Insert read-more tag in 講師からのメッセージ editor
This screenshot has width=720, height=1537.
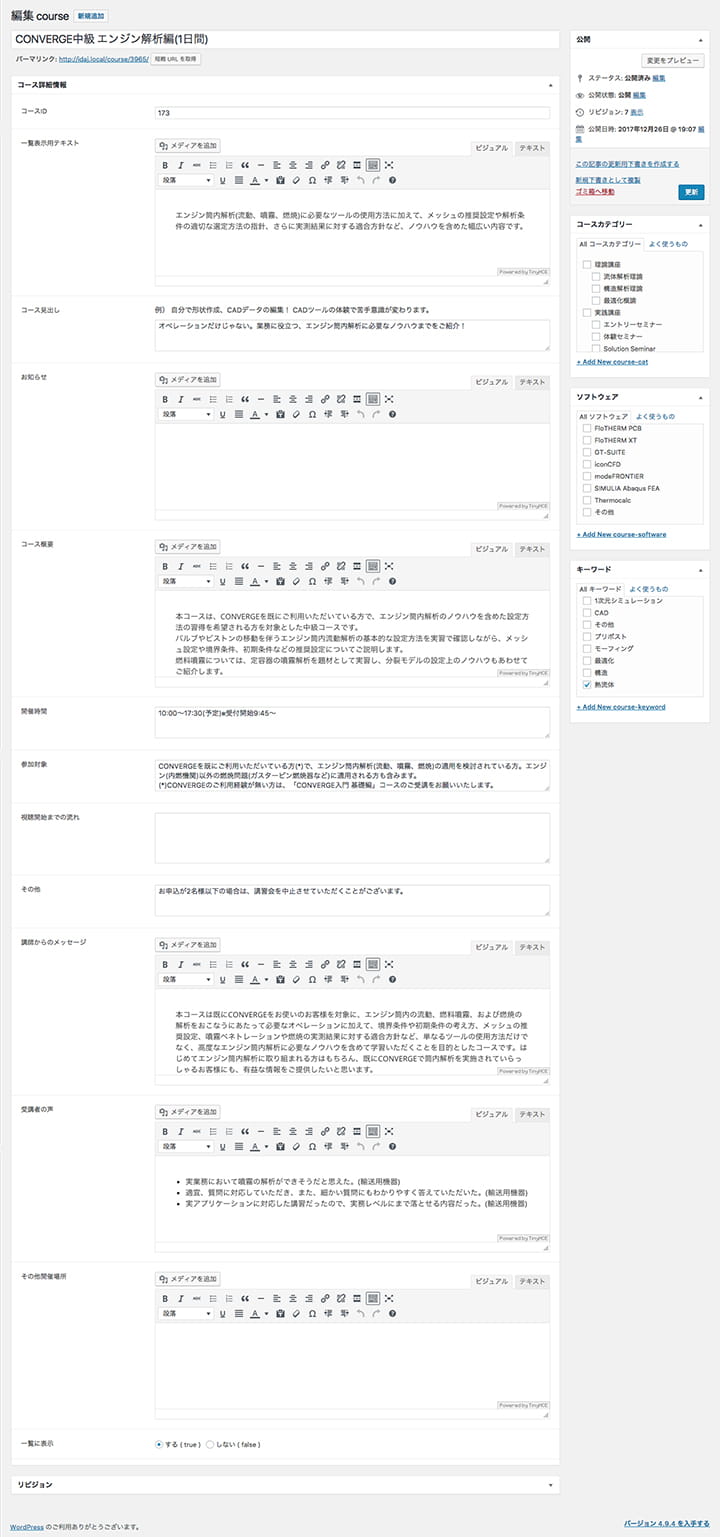pyautogui.click(x=357, y=964)
